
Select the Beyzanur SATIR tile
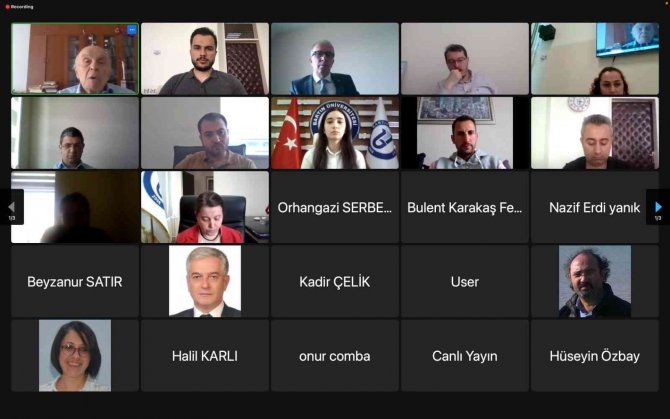point(75,281)
